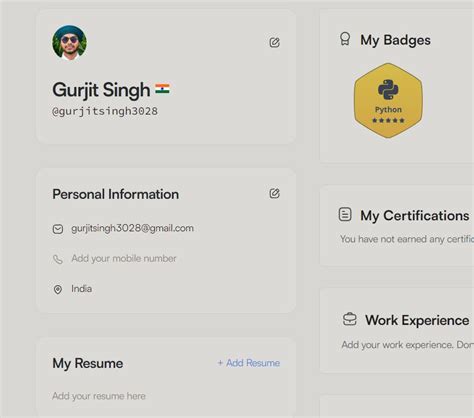
Task: Edit Personal Information with pencil icon
Action: pos(274,193)
